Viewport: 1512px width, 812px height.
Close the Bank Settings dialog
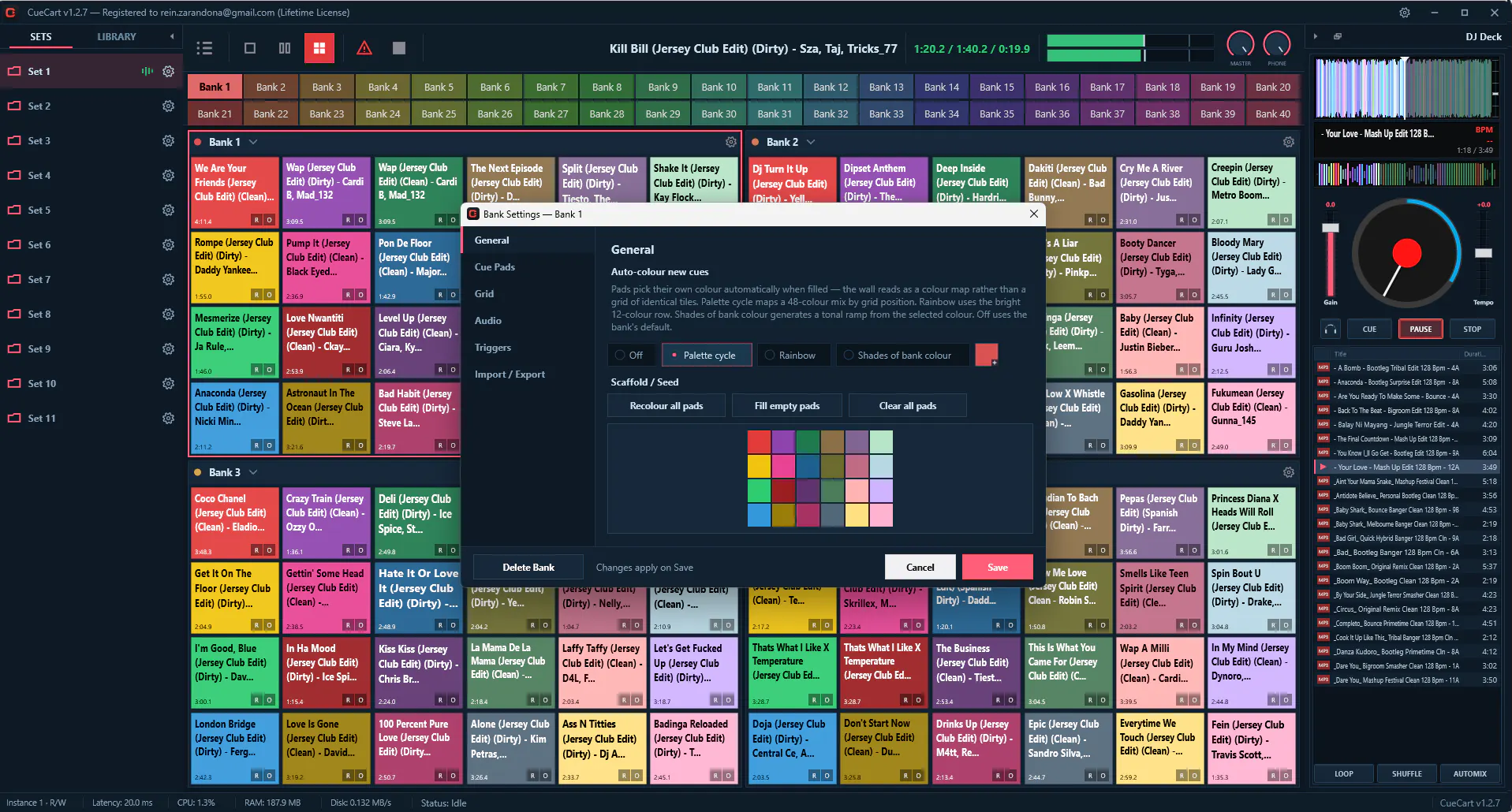point(1033,214)
